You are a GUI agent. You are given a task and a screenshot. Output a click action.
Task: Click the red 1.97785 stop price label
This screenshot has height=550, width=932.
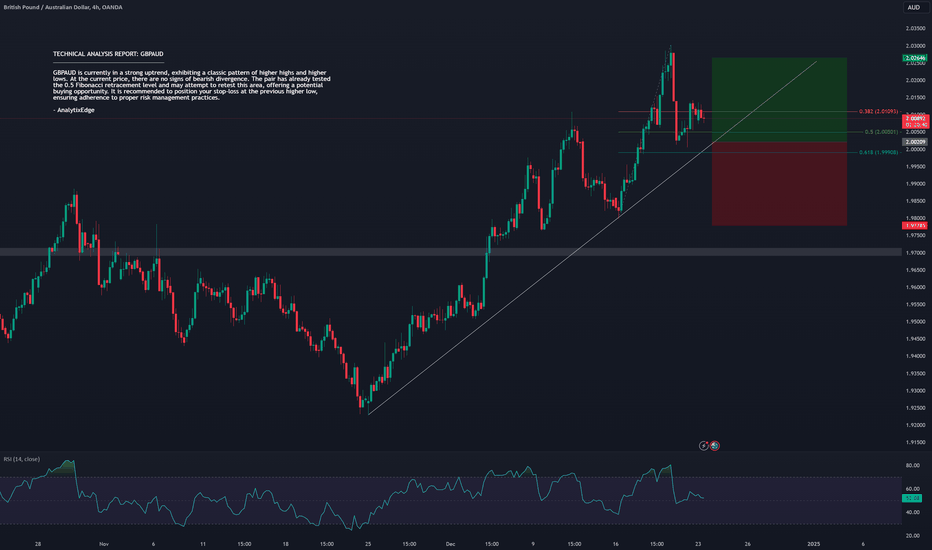coord(914,226)
